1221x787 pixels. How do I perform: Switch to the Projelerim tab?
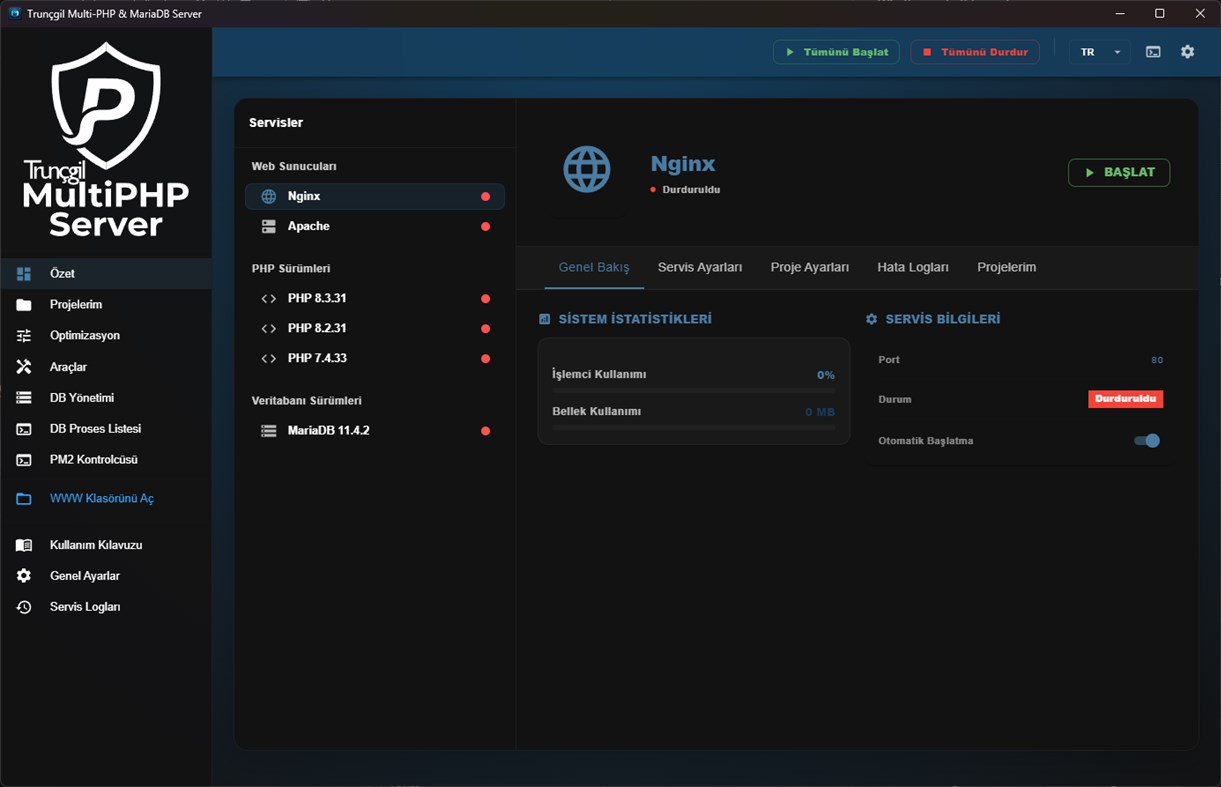(1007, 268)
